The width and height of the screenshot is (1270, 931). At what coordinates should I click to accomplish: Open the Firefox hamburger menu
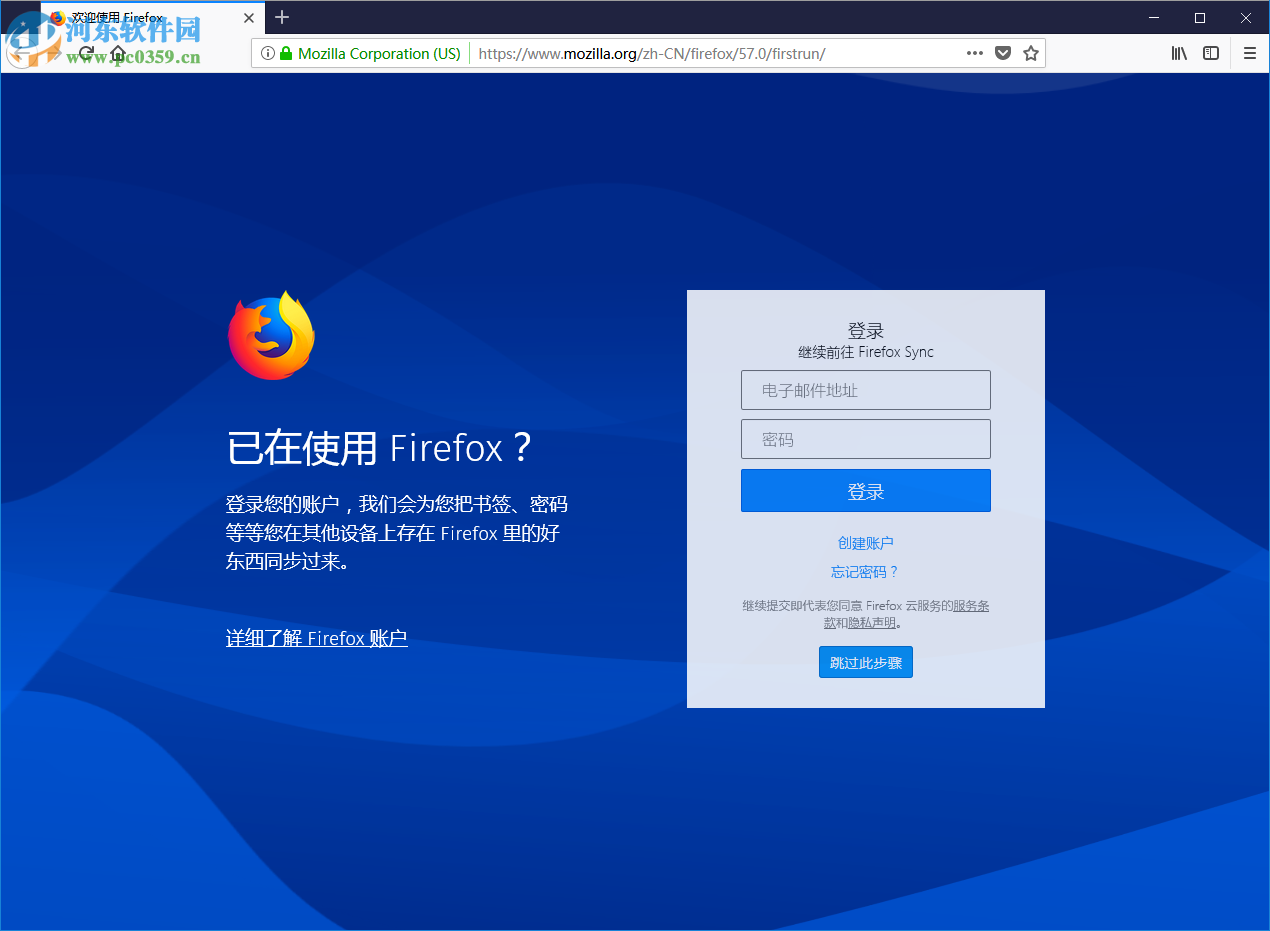coord(1249,53)
